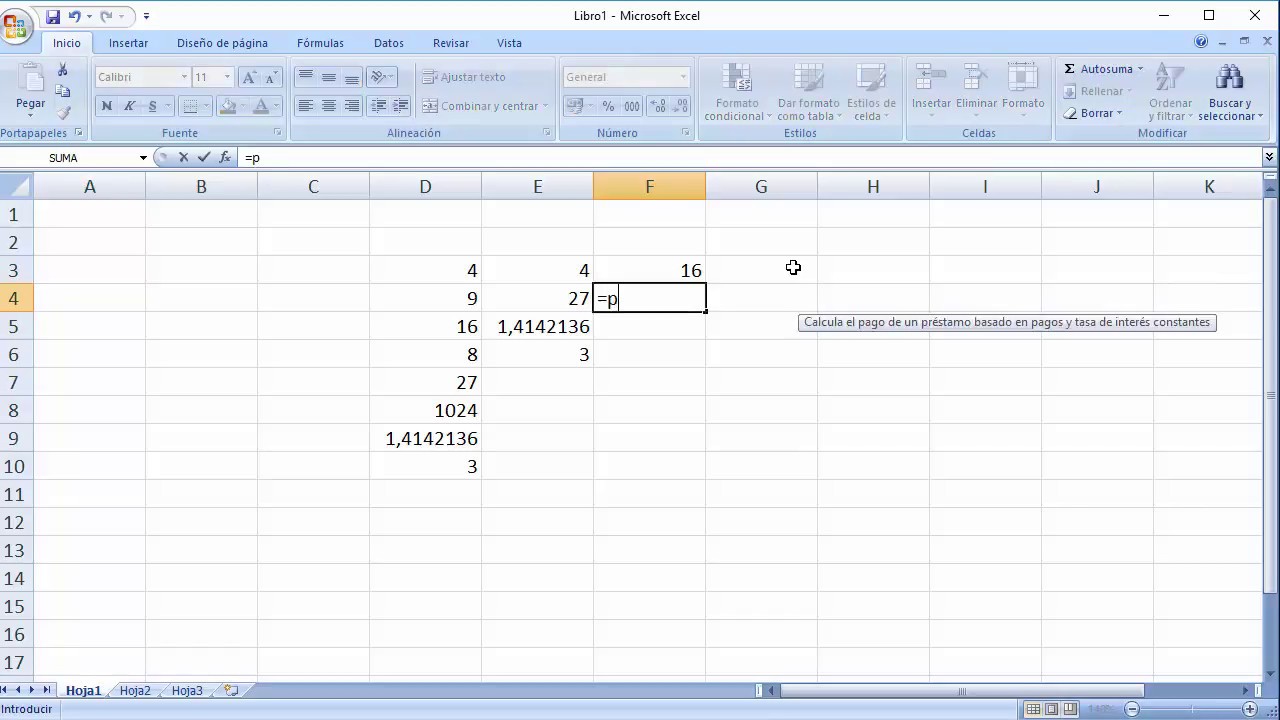Switch to the Insertar ribbon tab

[128, 43]
